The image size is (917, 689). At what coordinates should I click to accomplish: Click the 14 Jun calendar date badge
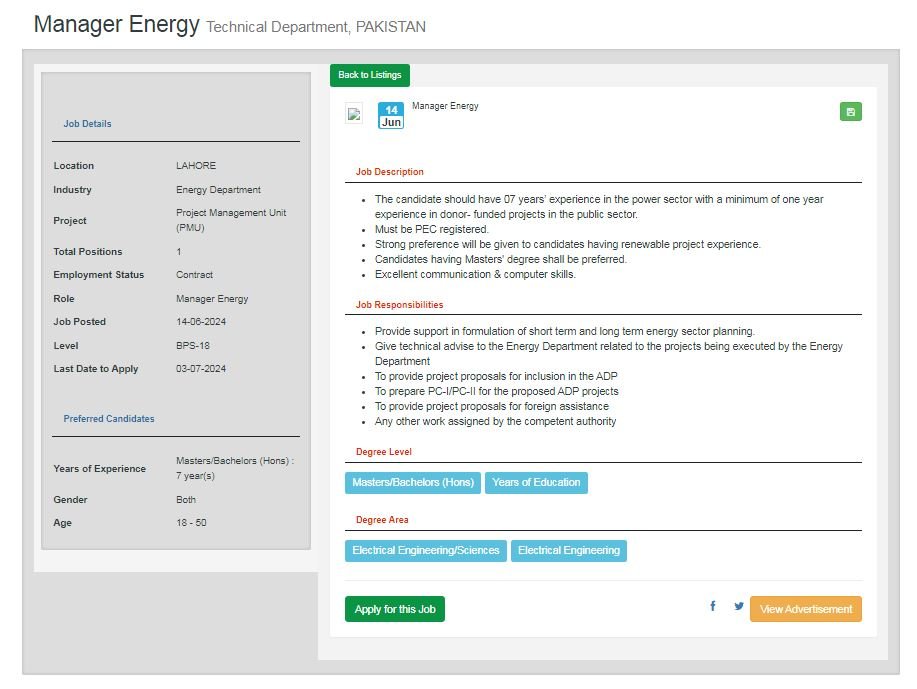(391, 115)
